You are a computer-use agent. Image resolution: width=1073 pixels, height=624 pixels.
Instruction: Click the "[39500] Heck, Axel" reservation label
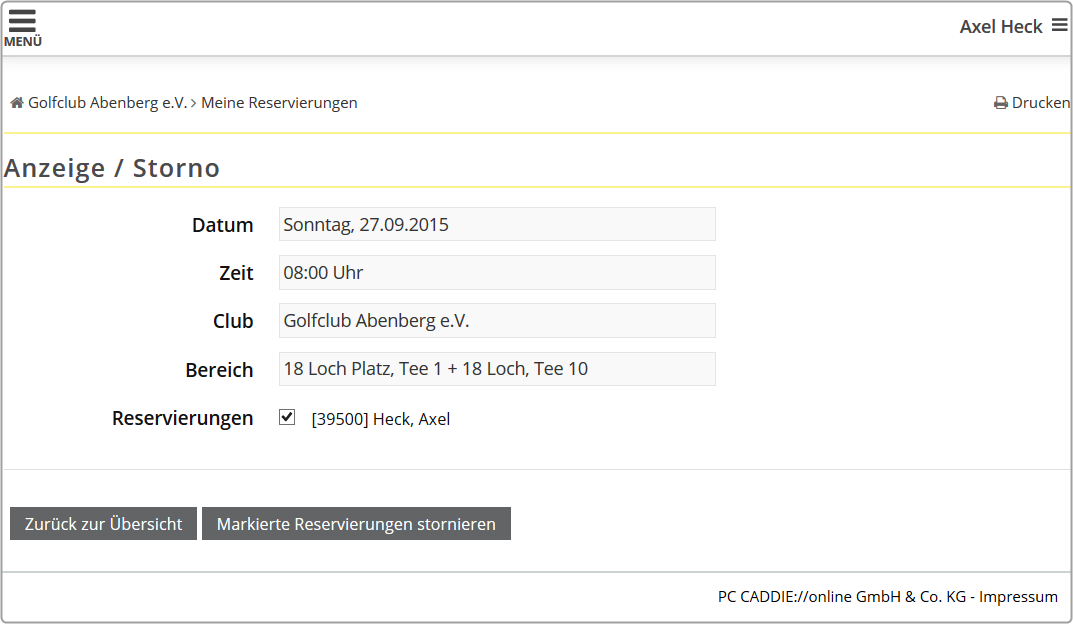coord(381,419)
